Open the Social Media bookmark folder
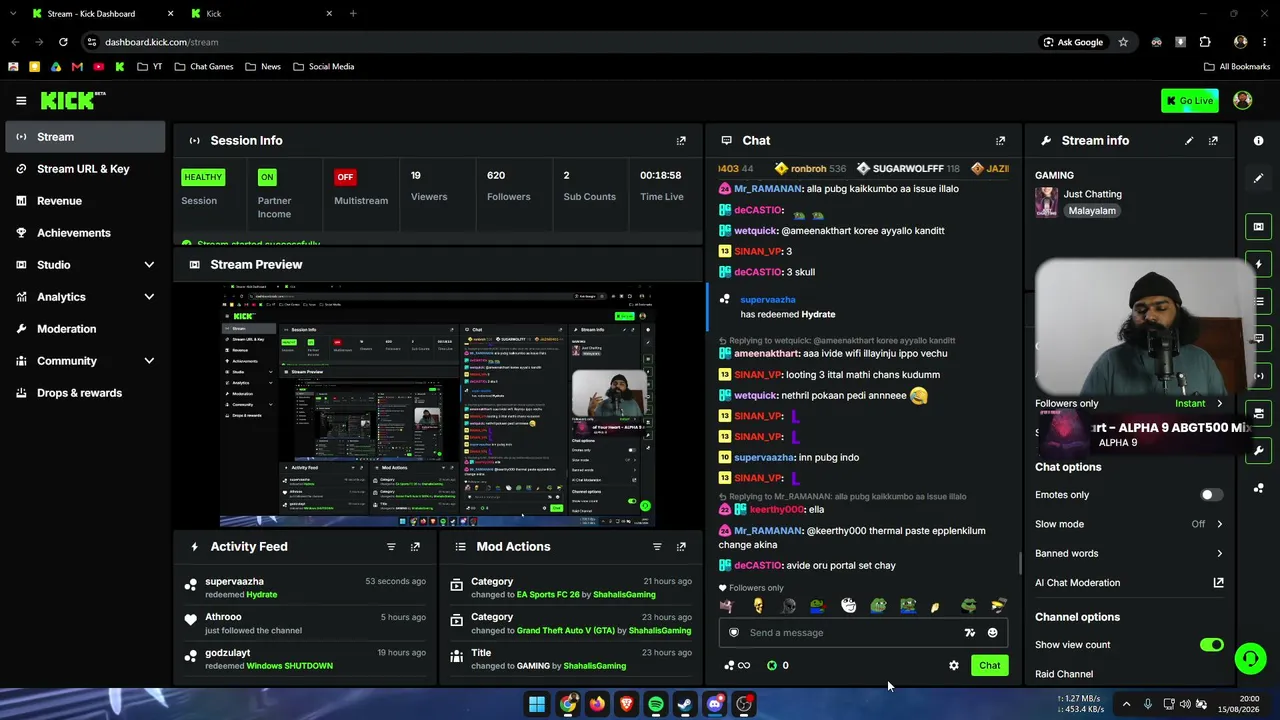 (x=324, y=67)
